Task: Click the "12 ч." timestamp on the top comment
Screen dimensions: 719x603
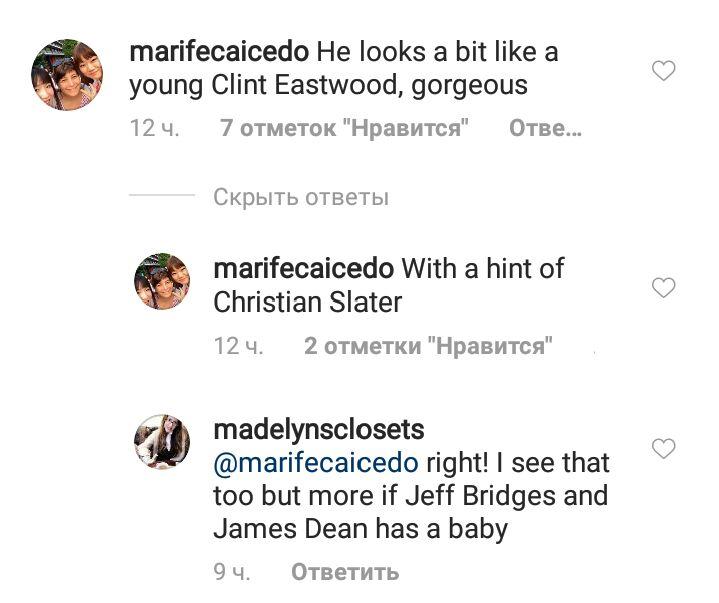Action: tap(155, 129)
